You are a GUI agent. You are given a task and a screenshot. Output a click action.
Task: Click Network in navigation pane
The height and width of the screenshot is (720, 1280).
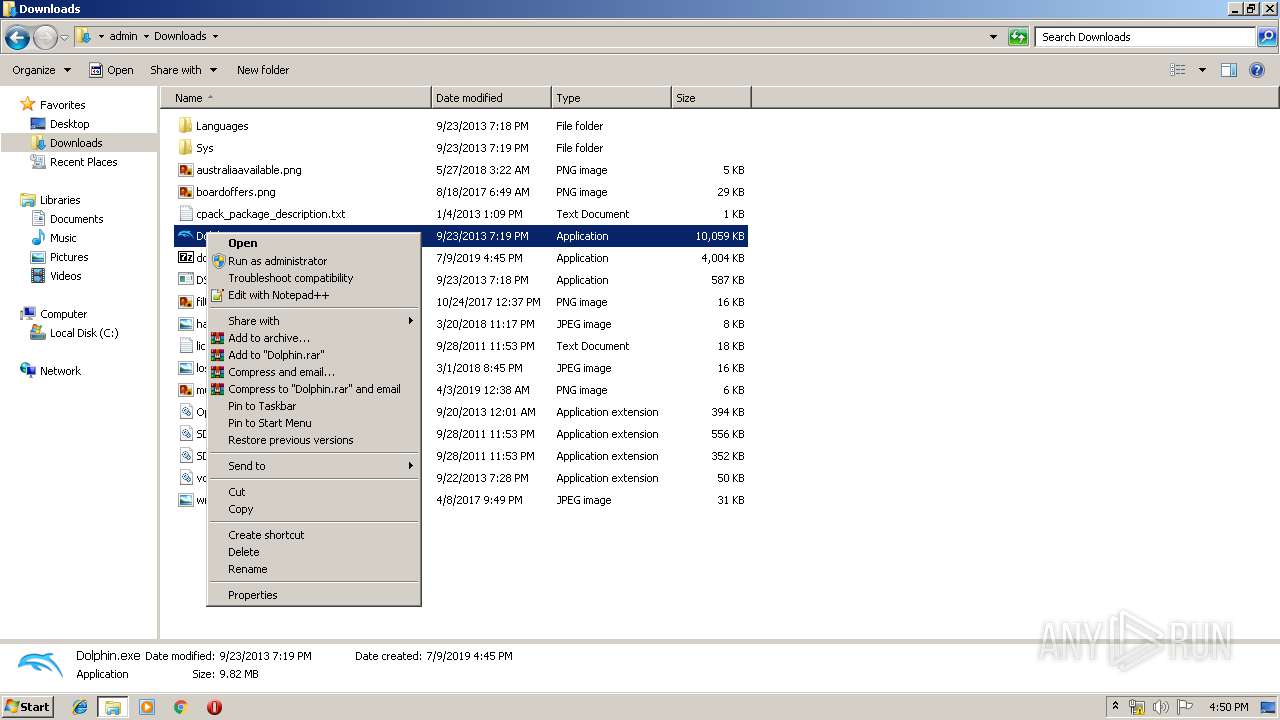click(x=60, y=371)
